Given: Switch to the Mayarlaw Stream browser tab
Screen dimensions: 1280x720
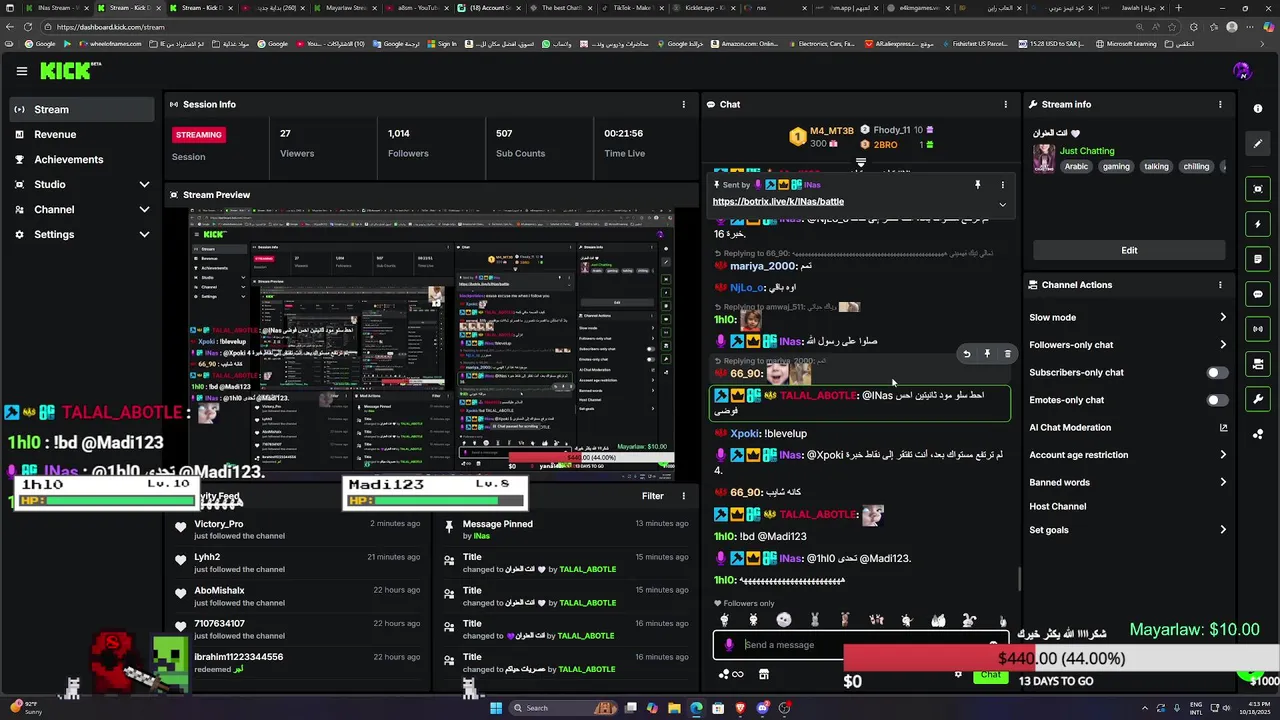Looking at the screenshot, I should tap(346, 8).
